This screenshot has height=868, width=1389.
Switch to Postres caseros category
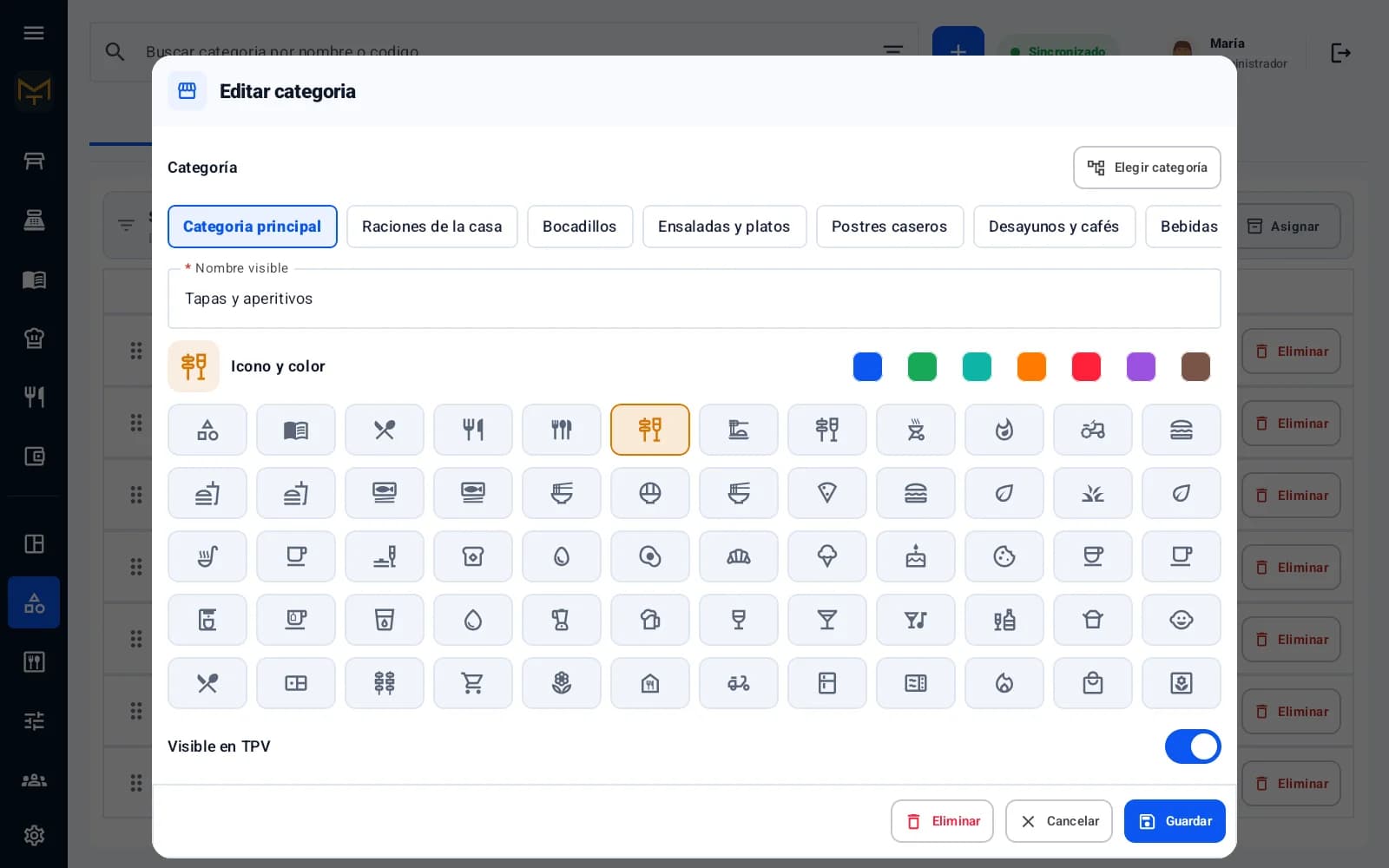click(x=889, y=227)
